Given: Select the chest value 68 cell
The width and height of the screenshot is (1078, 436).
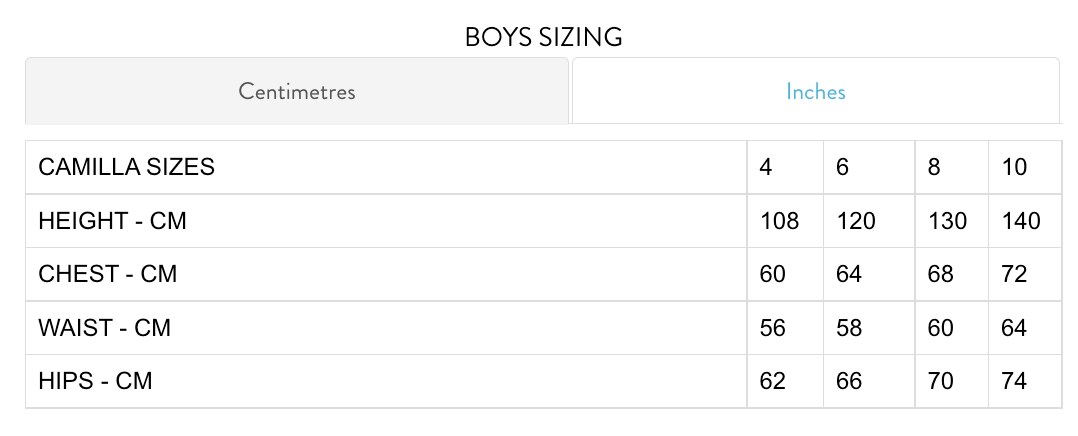Looking at the screenshot, I should click(941, 274).
